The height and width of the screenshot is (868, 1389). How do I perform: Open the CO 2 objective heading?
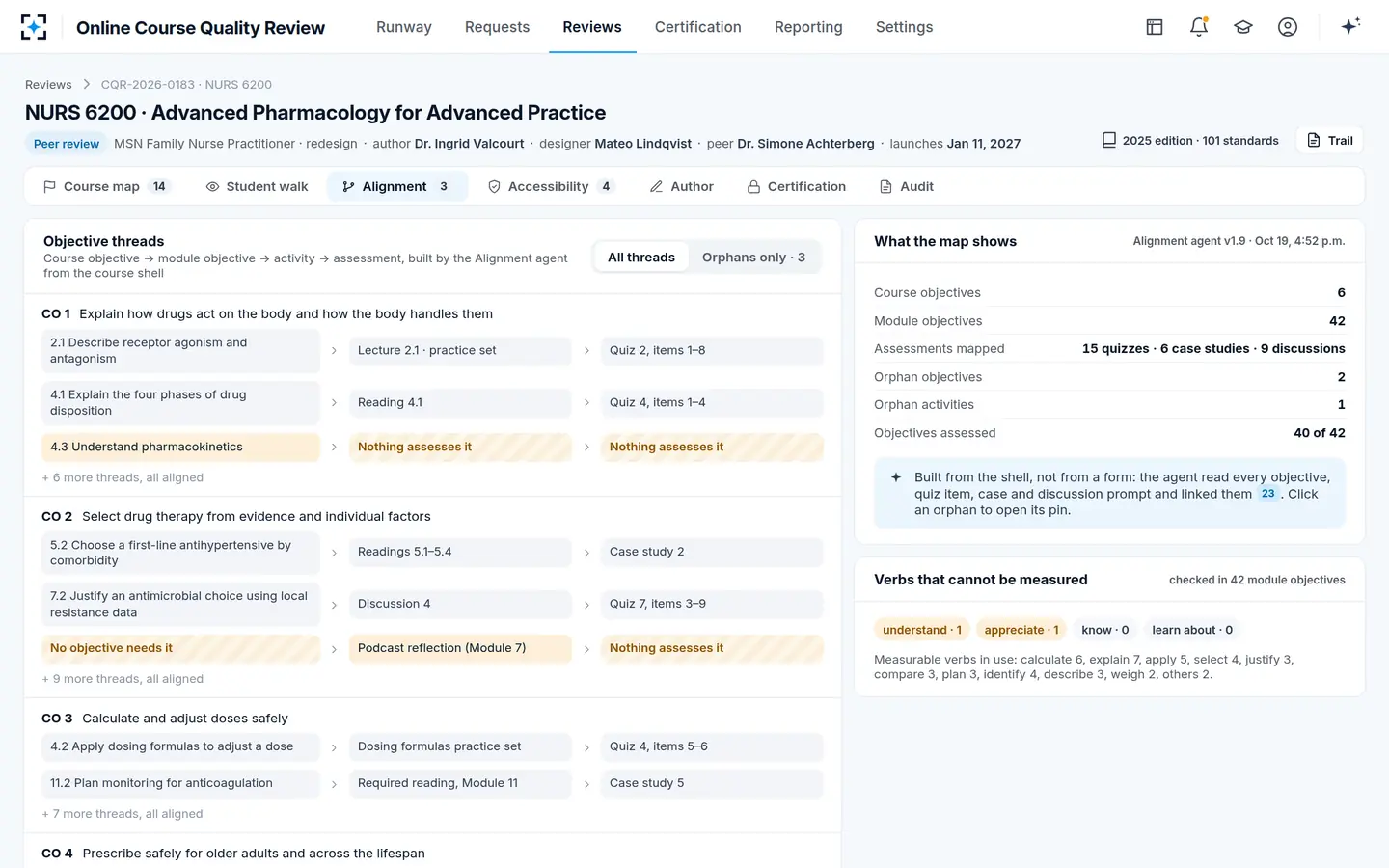coord(236,516)
